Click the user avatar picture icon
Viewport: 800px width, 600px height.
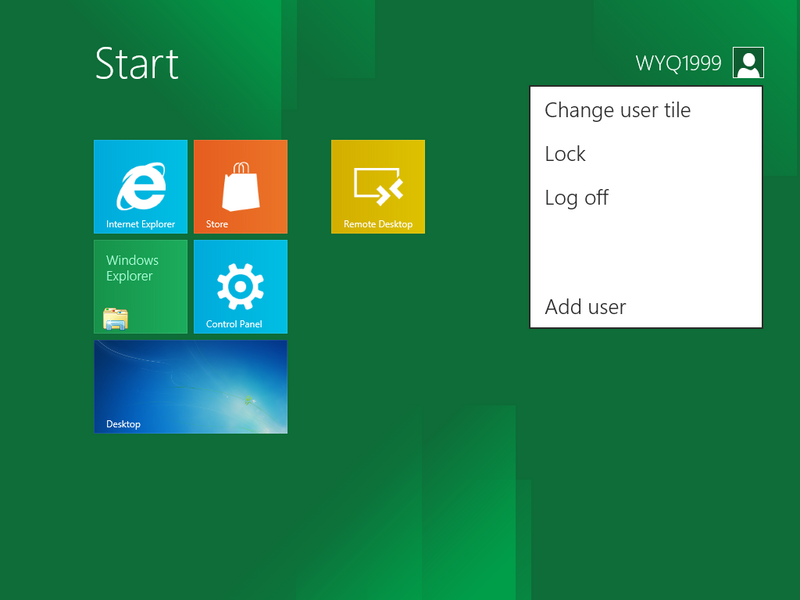748,63
